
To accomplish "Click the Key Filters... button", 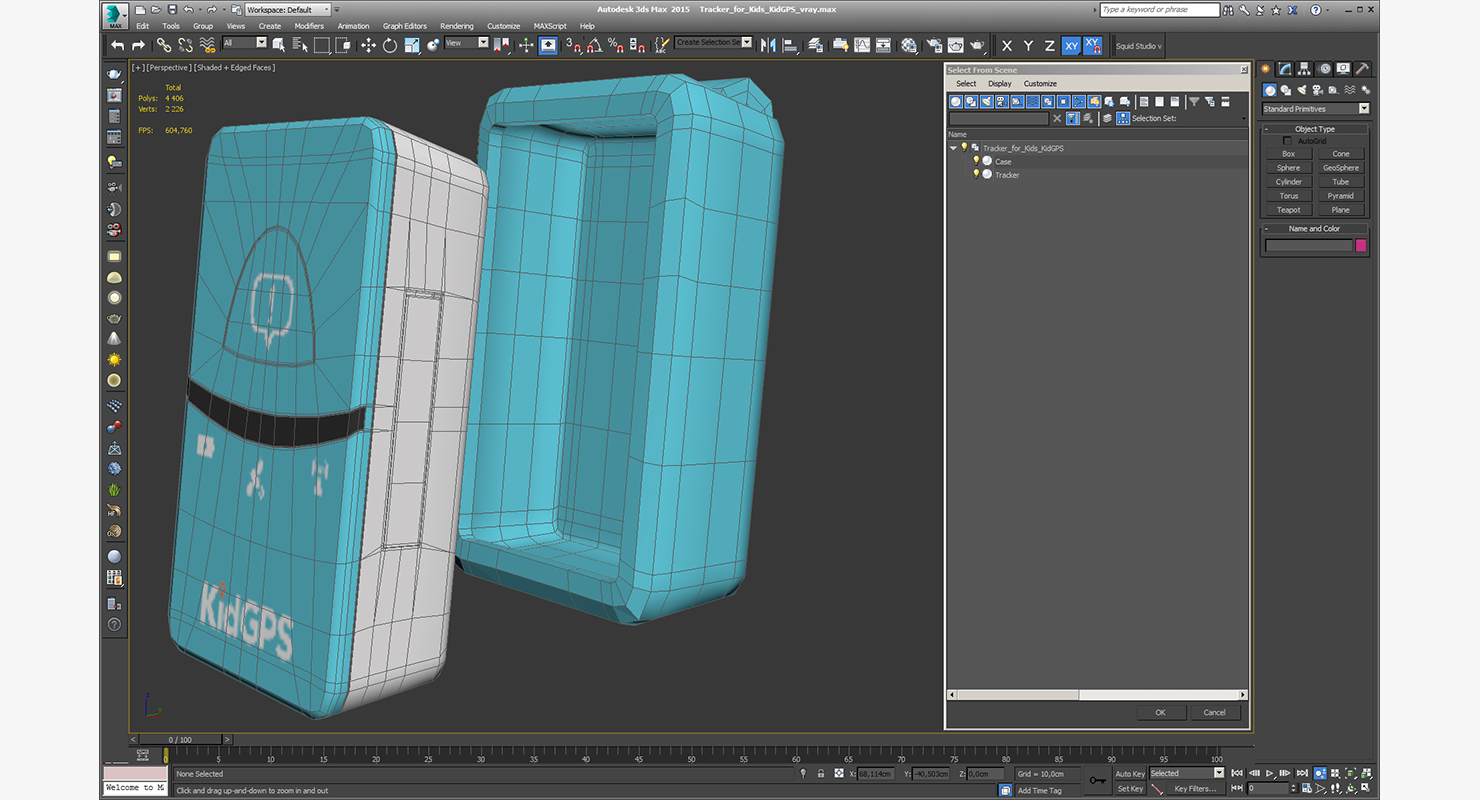I will tap(1195, 789).
